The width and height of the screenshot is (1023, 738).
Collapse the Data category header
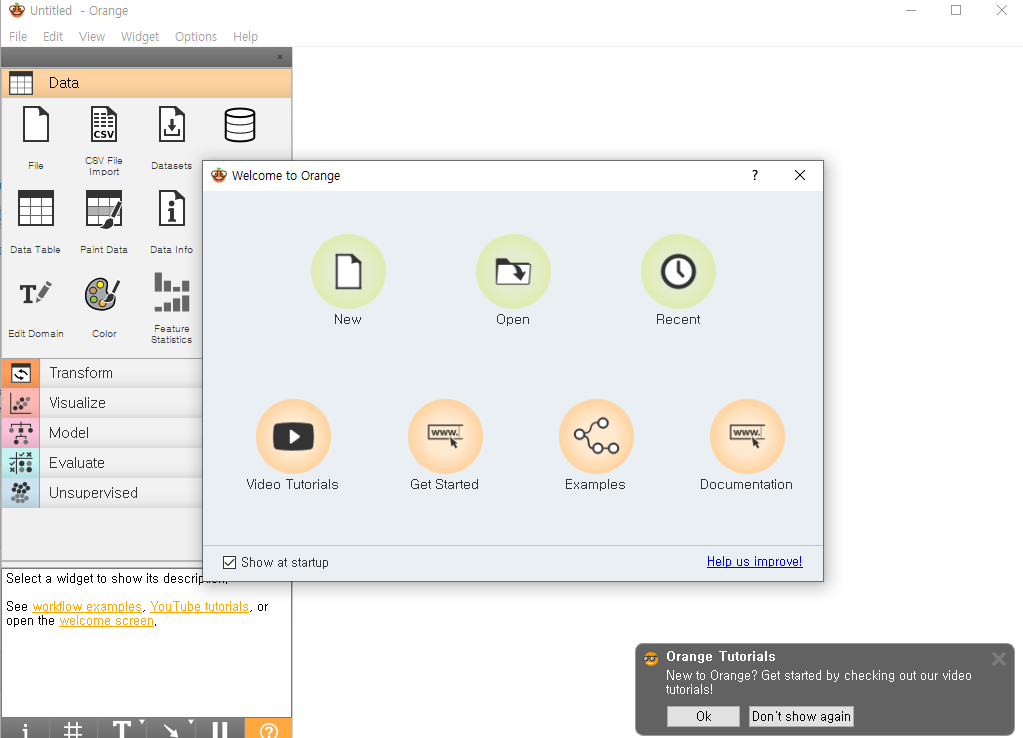[x=146, y=83]
